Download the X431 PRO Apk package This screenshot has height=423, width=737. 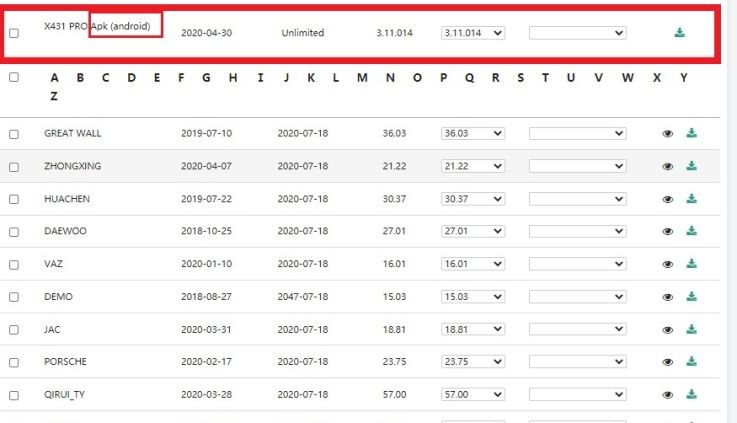(680, 33)
